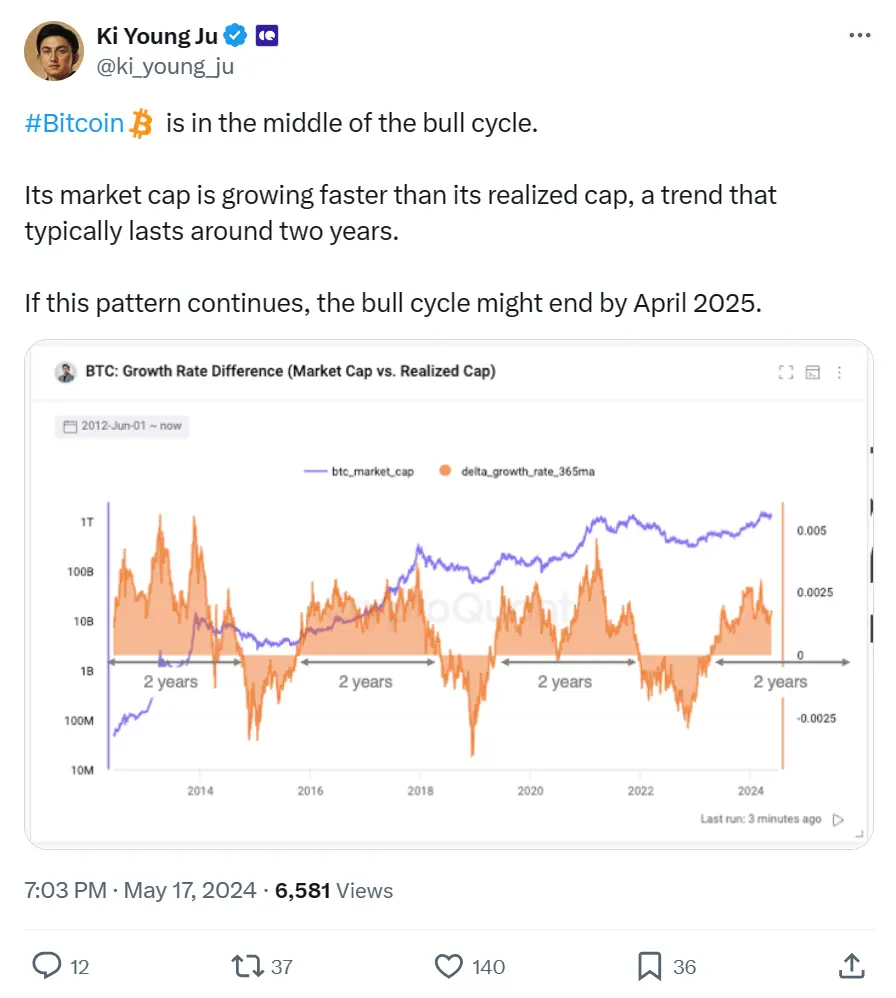Image resolution: width=896 pixels, height=998 pixels.
Task: Click the repost icon showing 37 reposts
Action: (245, 966)
